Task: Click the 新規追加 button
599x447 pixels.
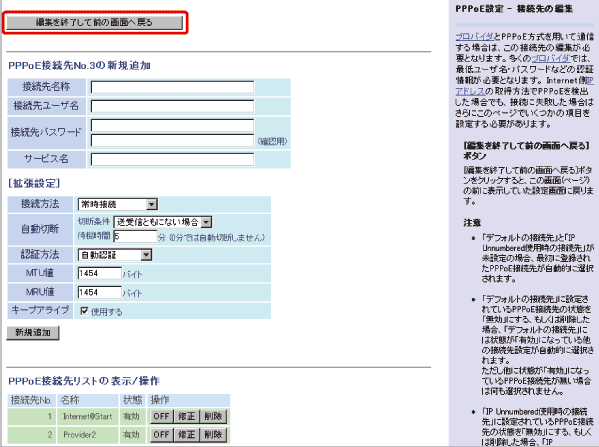Action: pos(33,332)
